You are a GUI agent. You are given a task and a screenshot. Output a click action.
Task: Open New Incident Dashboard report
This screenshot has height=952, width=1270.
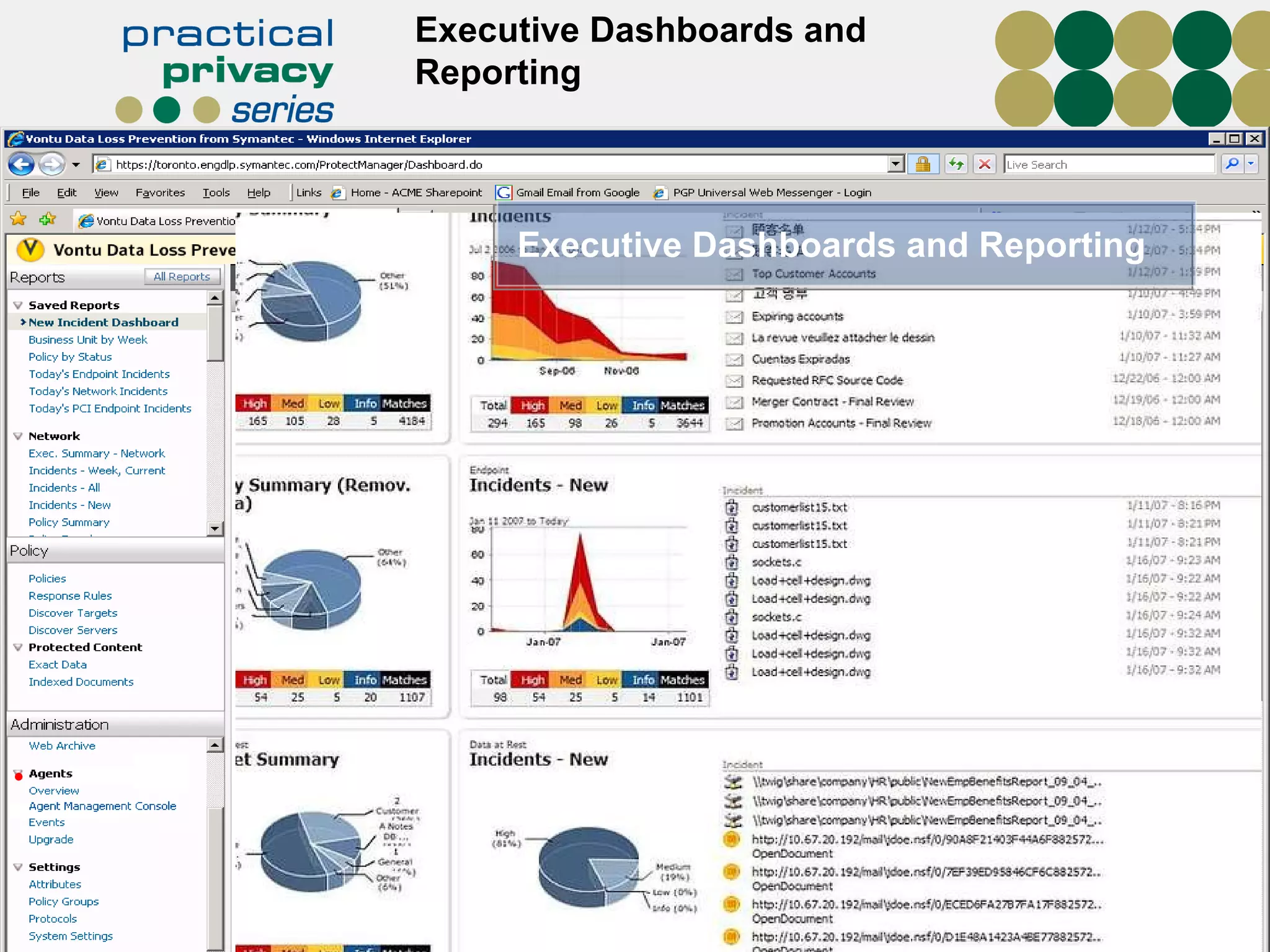tap(104, 322)
